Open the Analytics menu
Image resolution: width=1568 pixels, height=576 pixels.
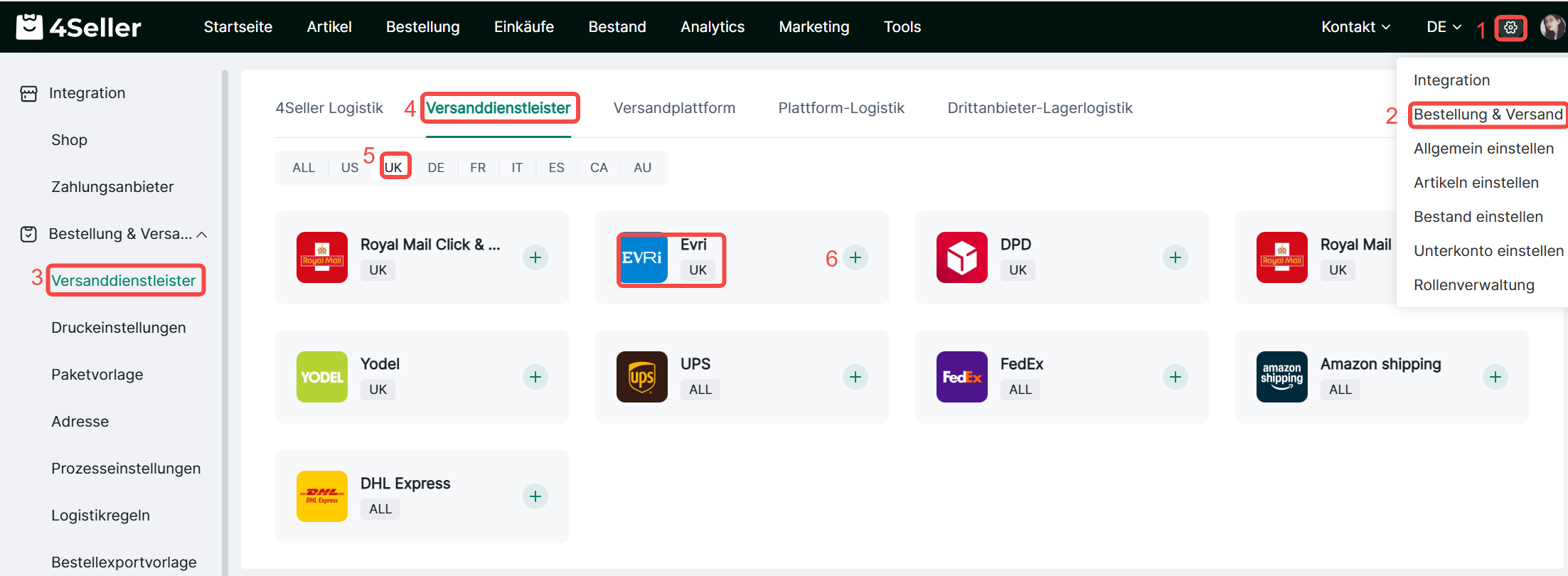[x=712, y=27]
